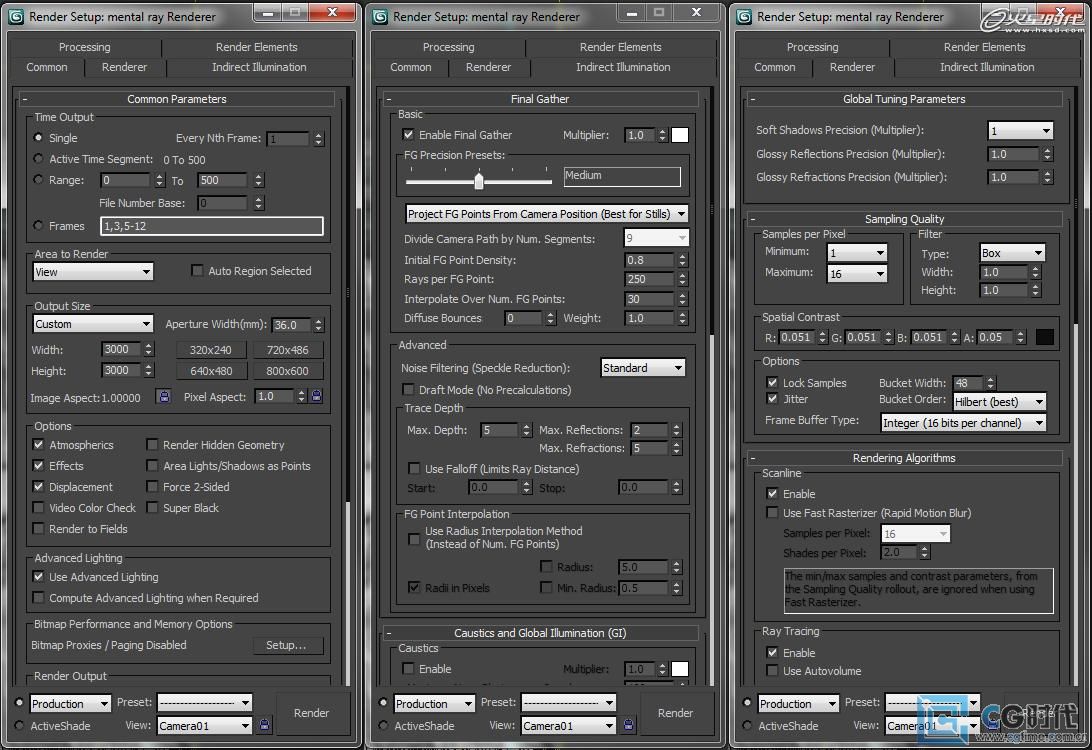The image size is (1092, 750).
Task: Click app icon in right window title bar
Action: 744,17
